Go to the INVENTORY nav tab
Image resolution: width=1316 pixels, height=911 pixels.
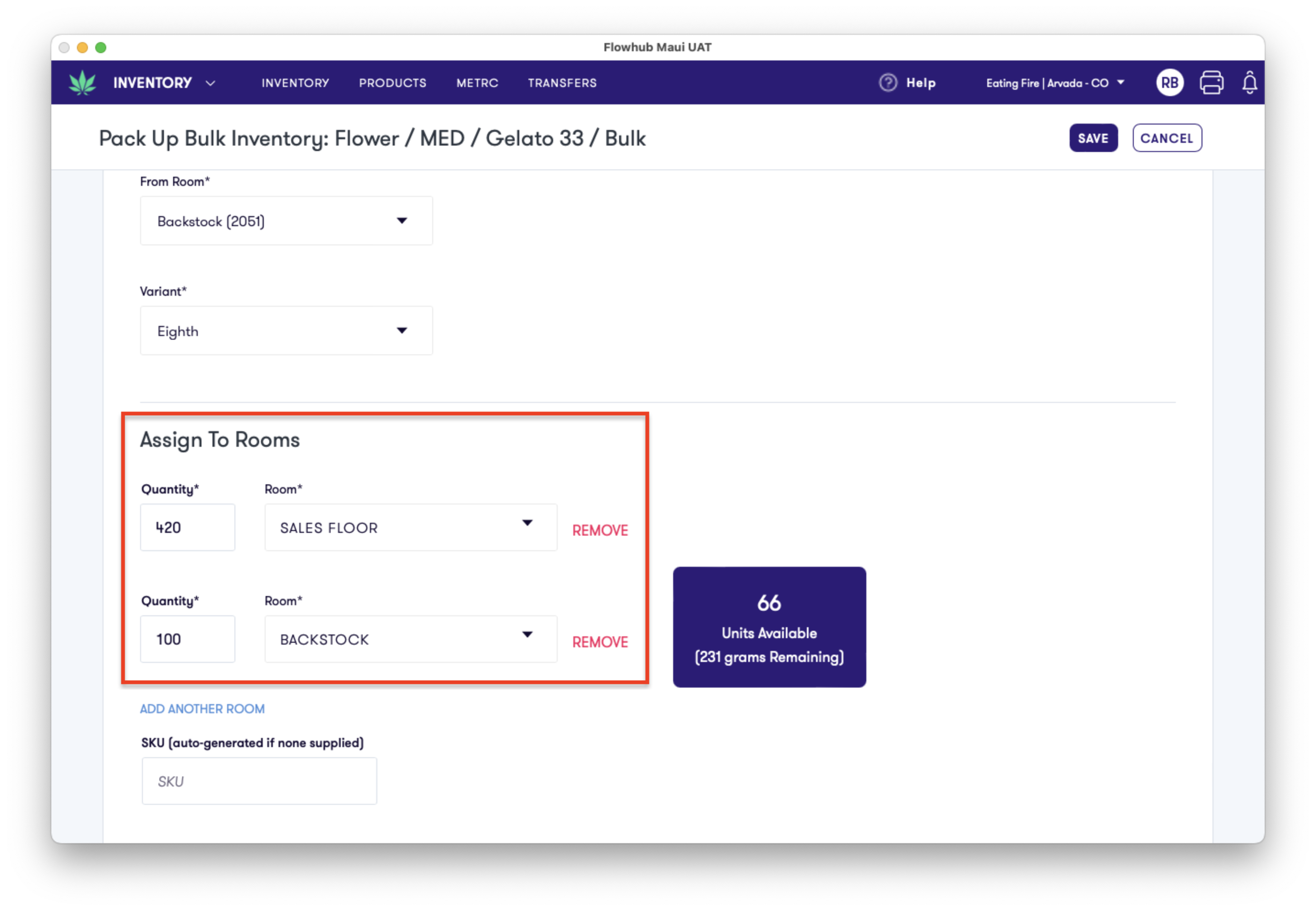(295, 83)
